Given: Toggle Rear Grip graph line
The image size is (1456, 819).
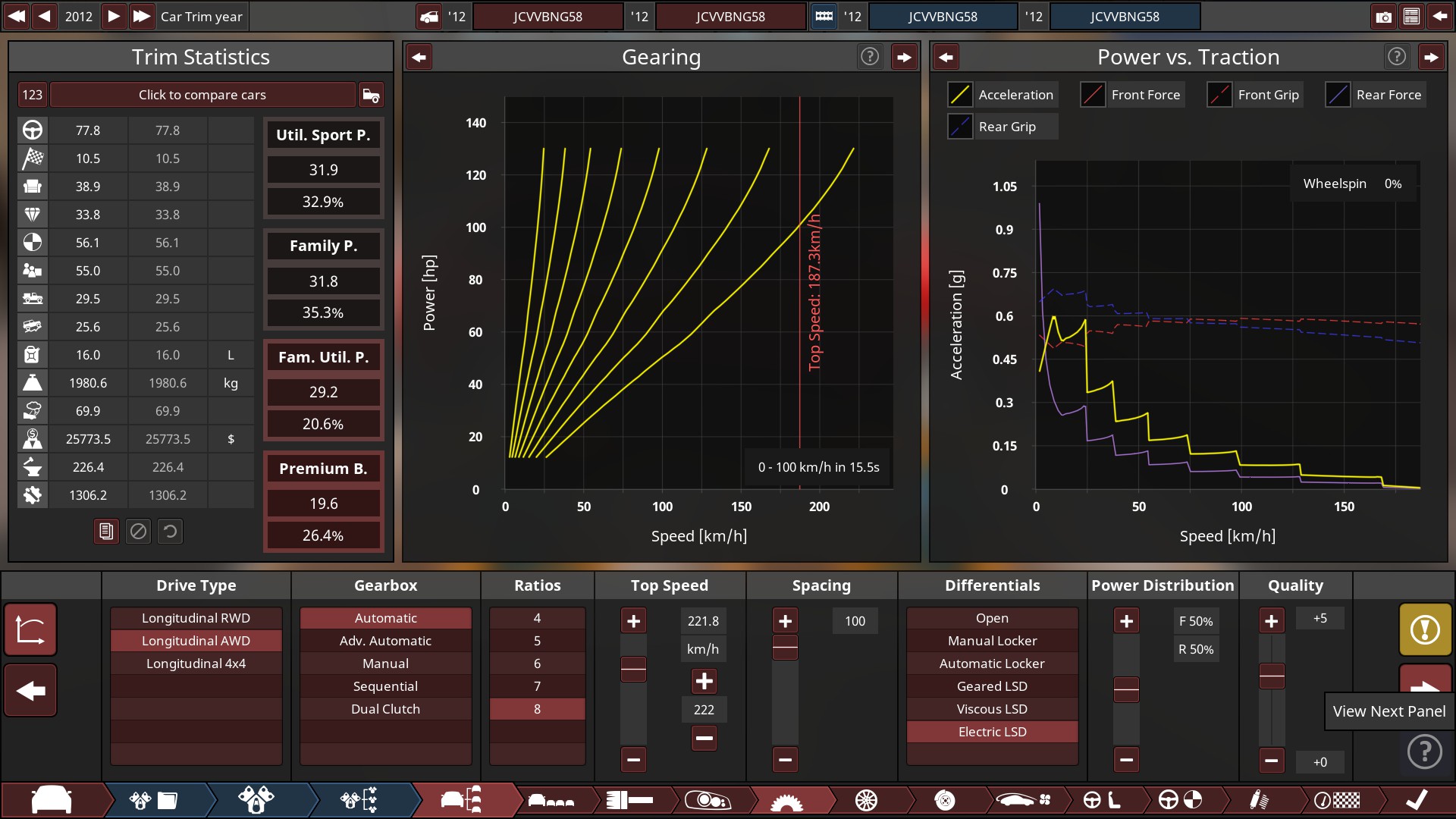Looking at the screenshot, I should pyautogui.click(x=960, y=127).
